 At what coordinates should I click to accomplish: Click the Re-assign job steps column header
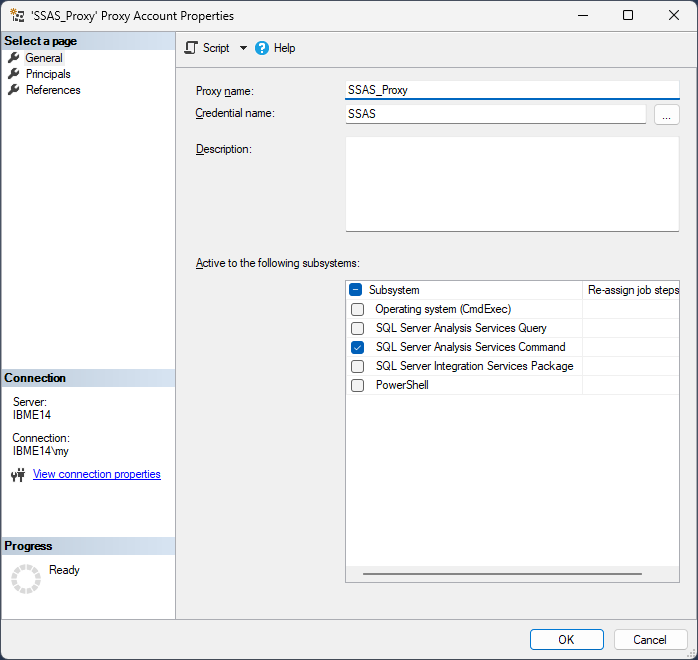click(631, 290)
